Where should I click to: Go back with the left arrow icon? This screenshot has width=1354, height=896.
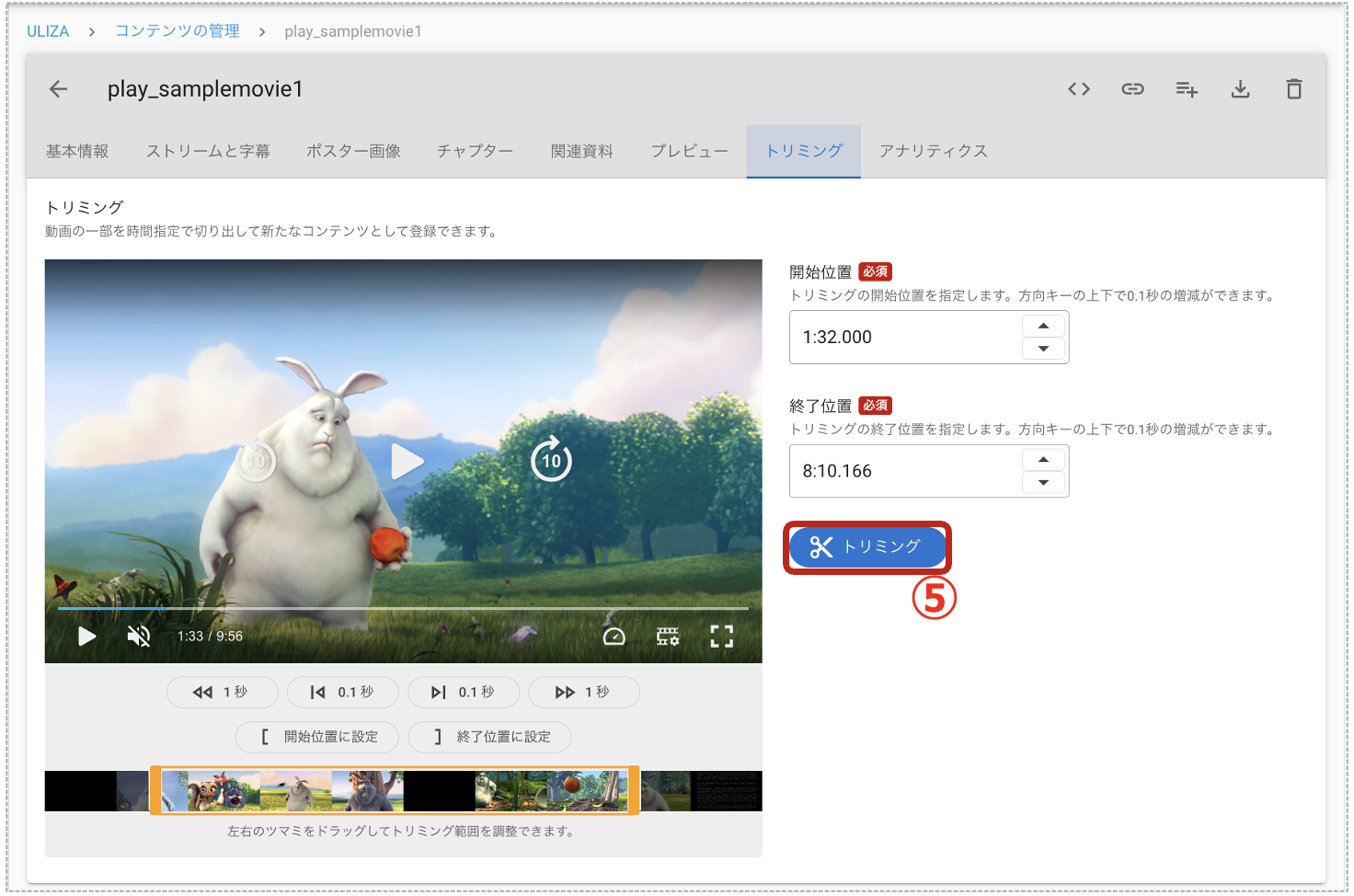[59, 89]
